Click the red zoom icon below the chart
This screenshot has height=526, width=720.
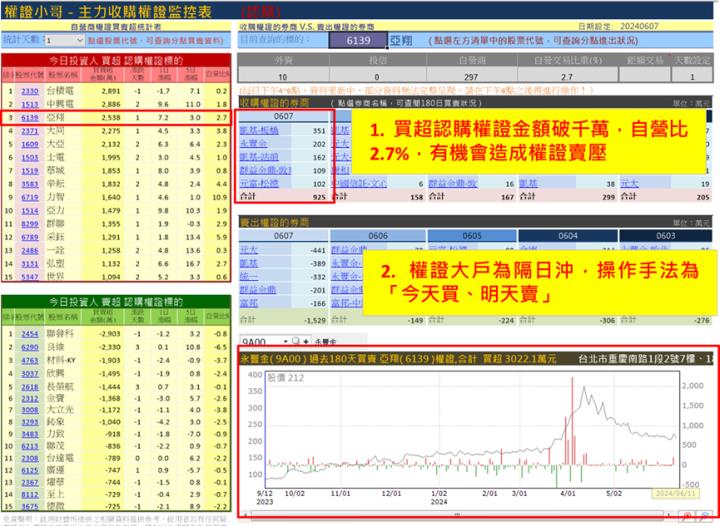tap(687, 517)
